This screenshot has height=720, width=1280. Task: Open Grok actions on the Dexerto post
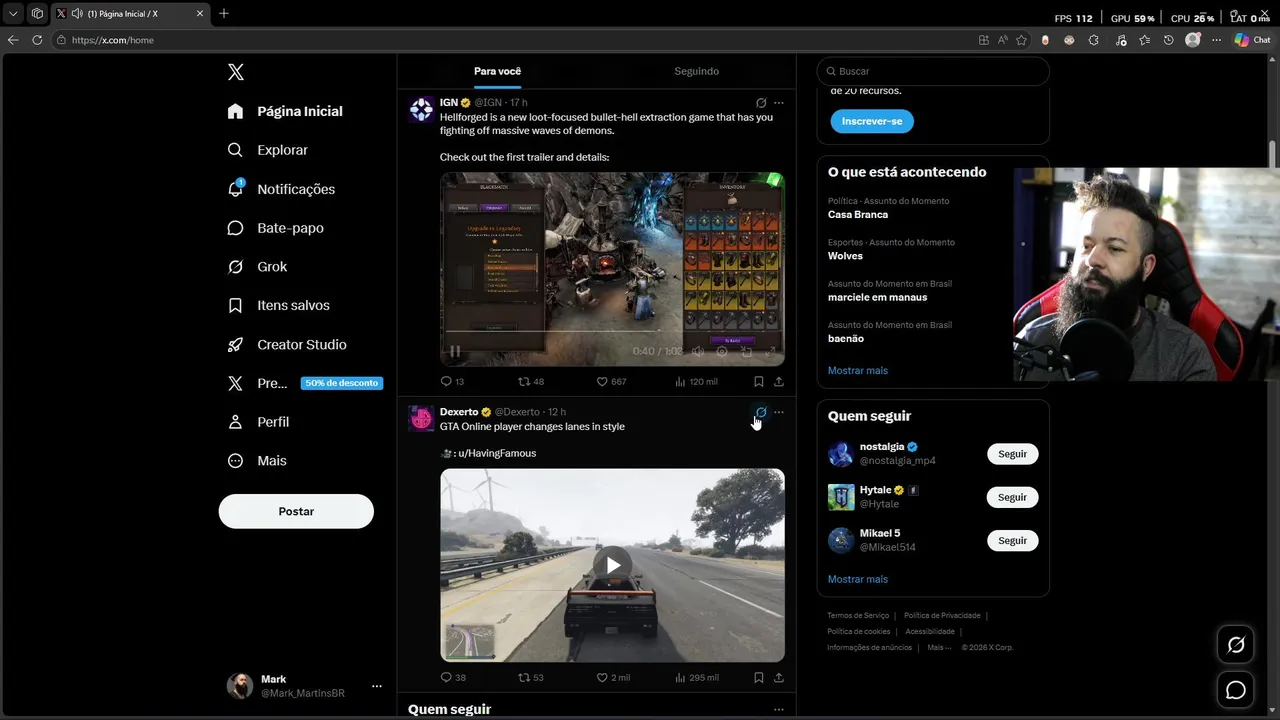[x=761, y=412]
